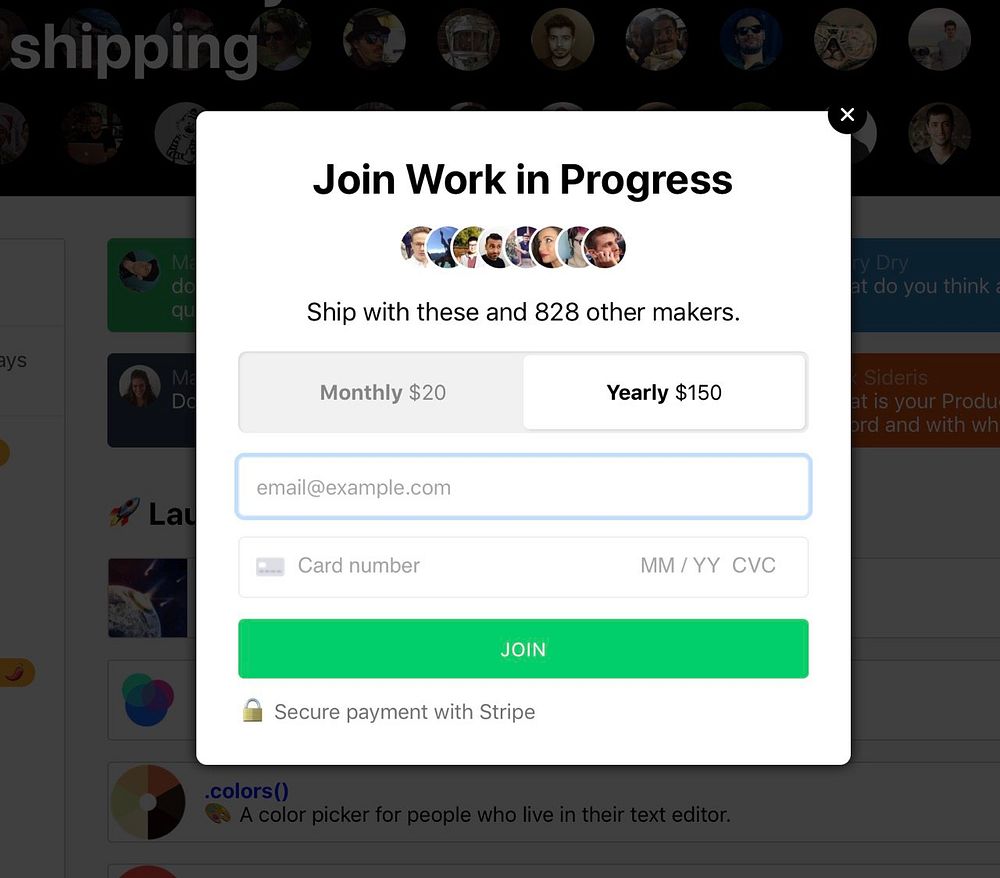Click the handshake avatar on green card
Viewport: 1000px width, 878px height.
(140, 270)
